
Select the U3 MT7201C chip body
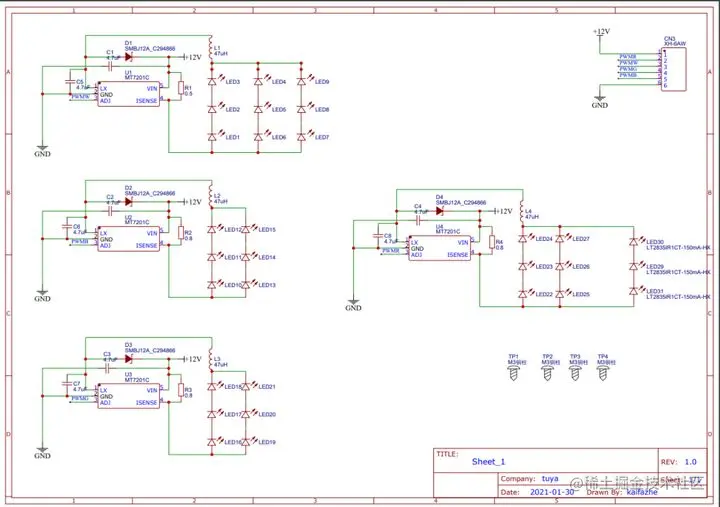[x=129, y=396]
